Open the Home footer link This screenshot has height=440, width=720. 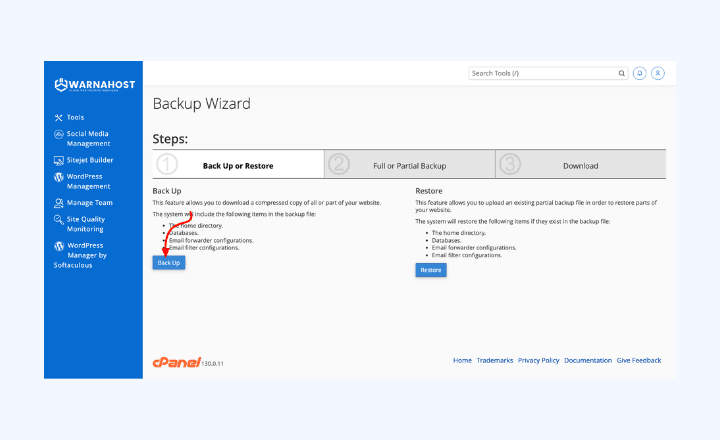click(462, 361)
